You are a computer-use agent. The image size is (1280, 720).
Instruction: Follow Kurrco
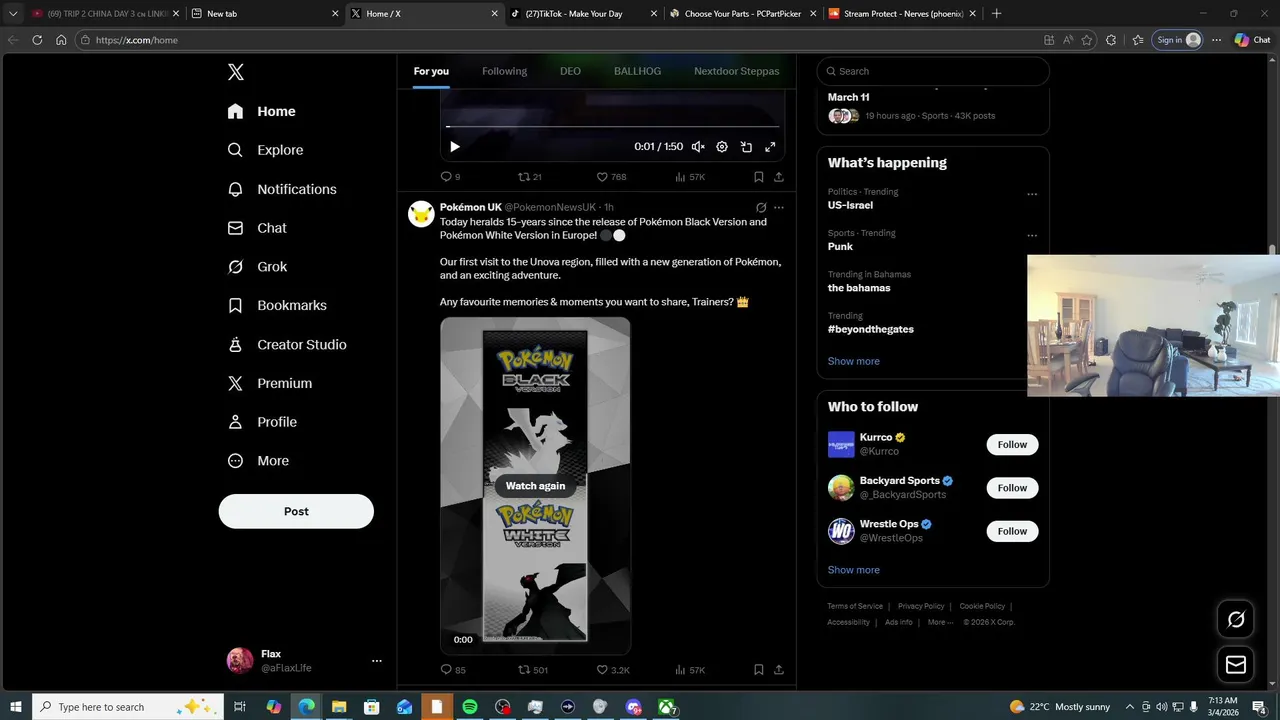pyautogui.click(x=1012, y=445)
